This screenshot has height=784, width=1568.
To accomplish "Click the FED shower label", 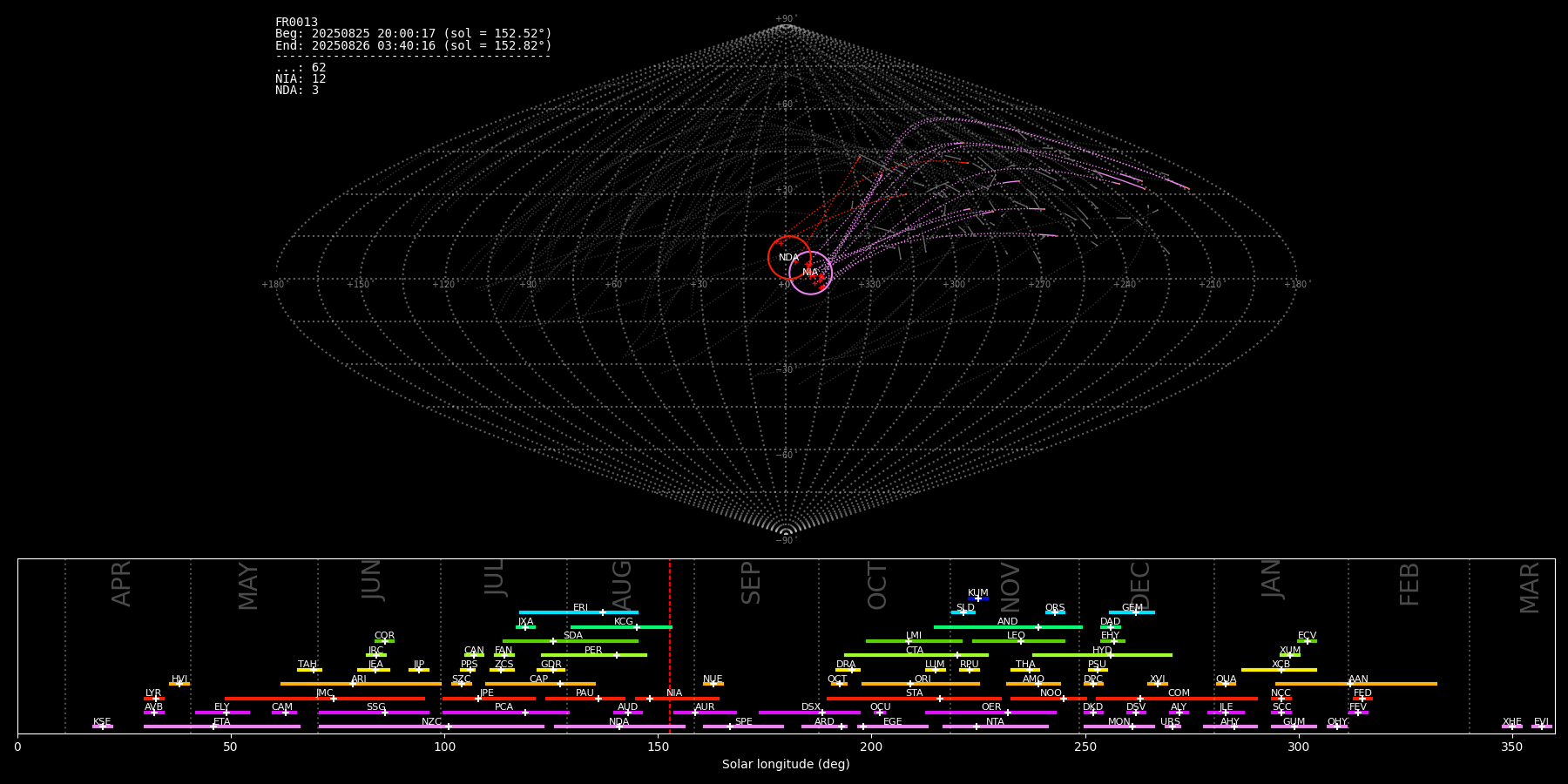I will [x=1362, y=693].
